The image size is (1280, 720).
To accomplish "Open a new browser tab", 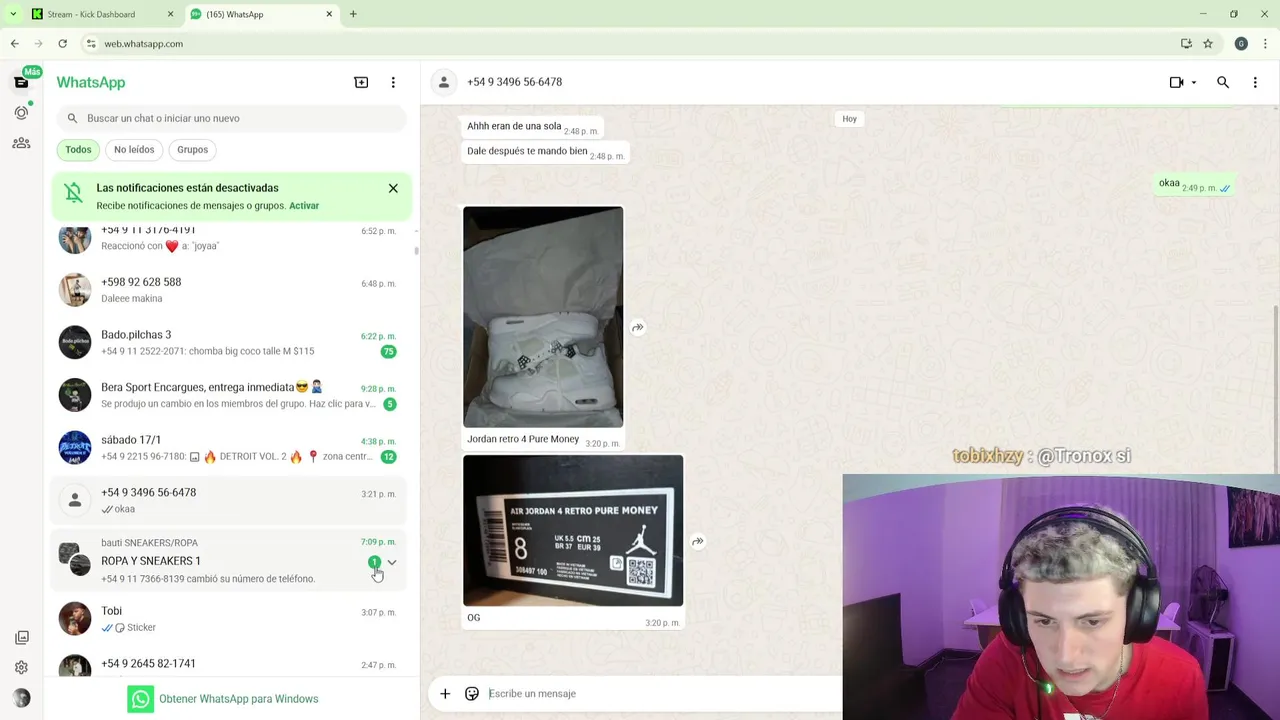I will (x=353, y=14).
